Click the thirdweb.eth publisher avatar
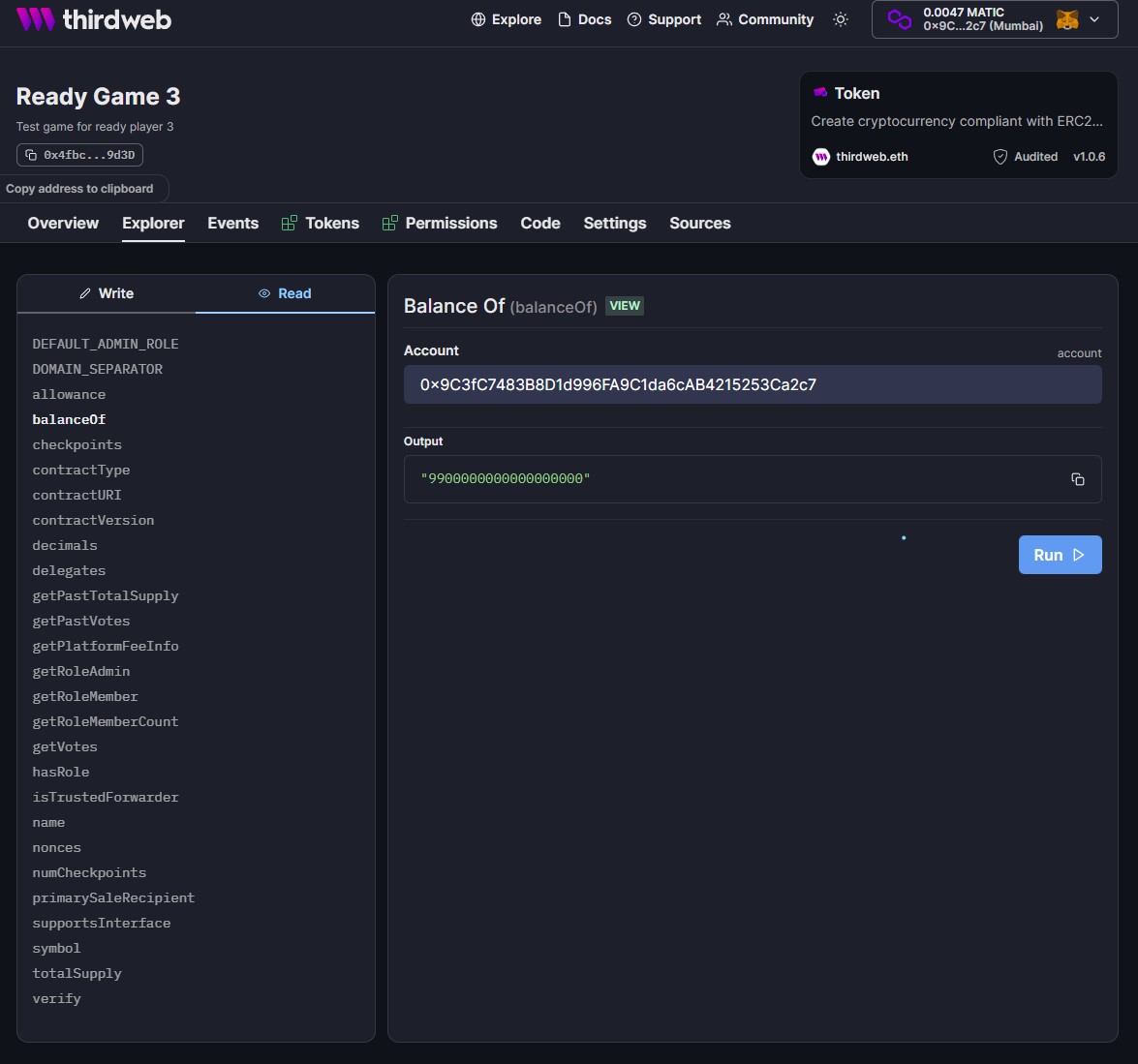 click(821, 157)
